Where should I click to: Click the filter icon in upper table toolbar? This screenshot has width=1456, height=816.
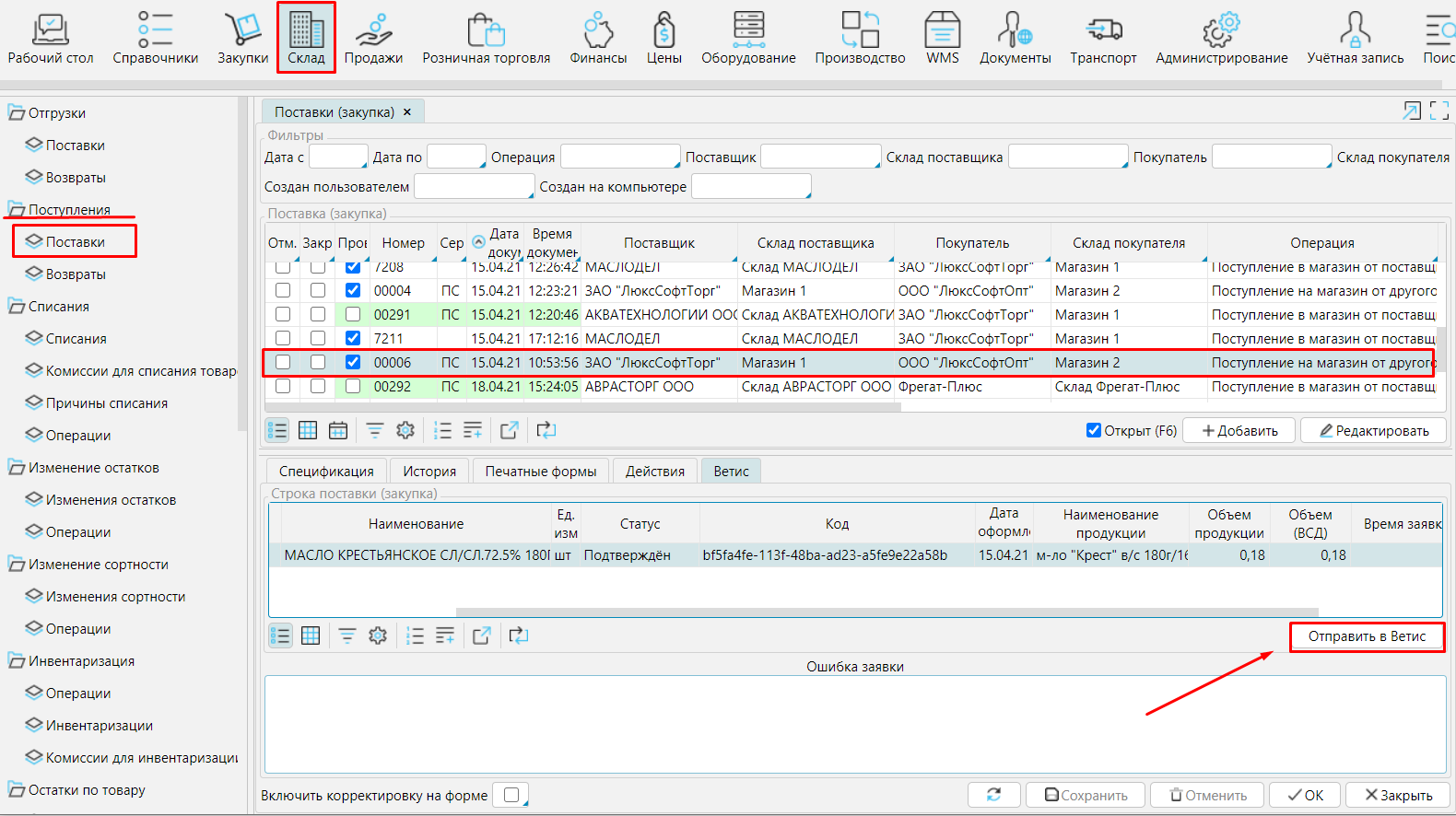(x=375, y=430)
